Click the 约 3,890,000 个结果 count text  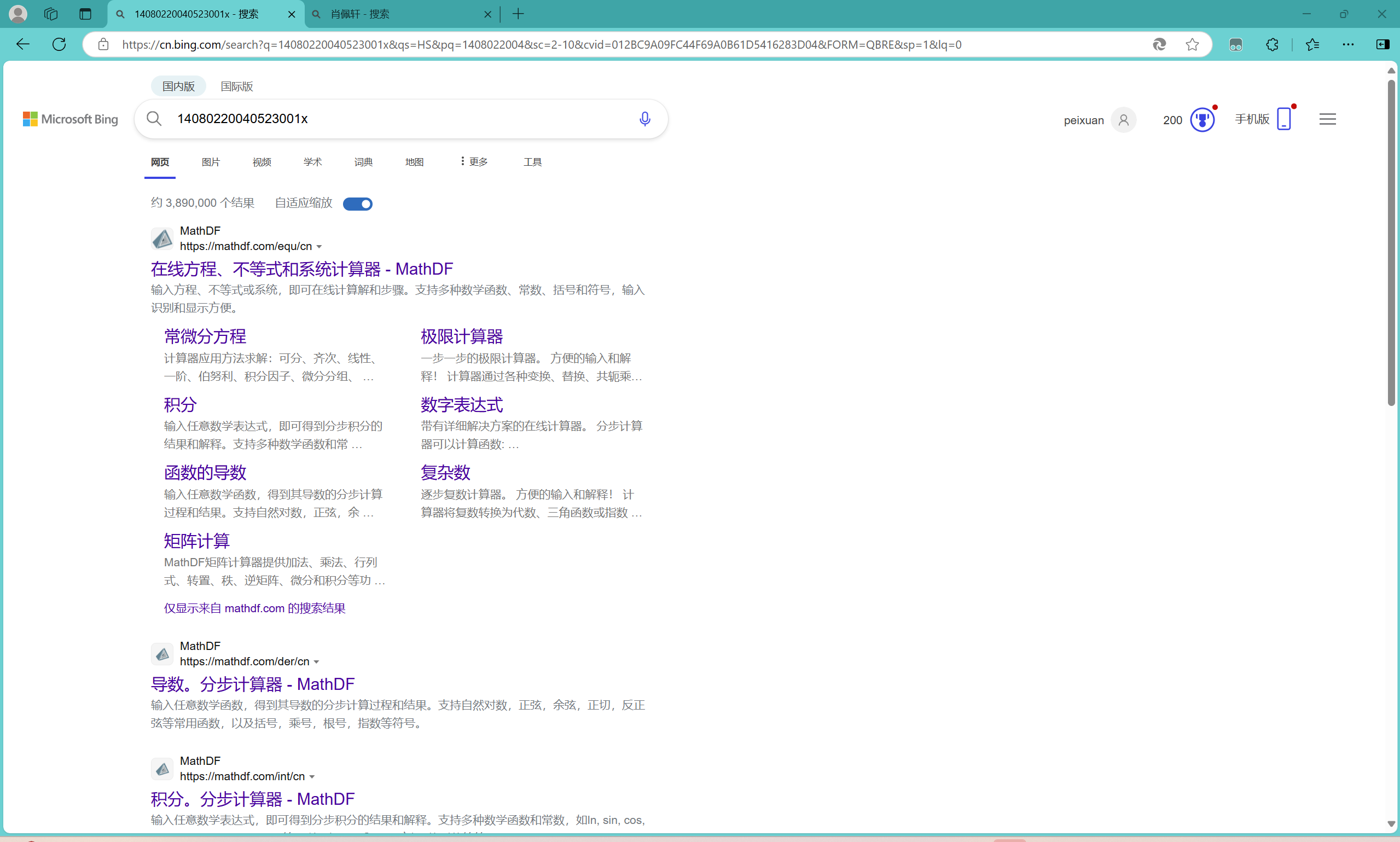click(x=202, y=203)
